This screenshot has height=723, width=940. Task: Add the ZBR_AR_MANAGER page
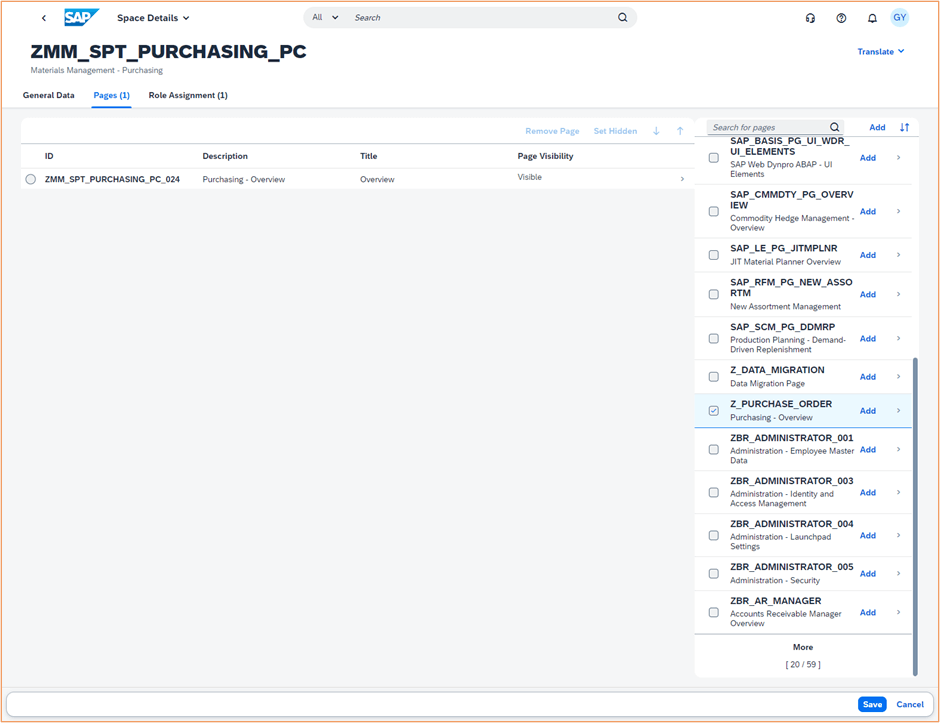867,612
